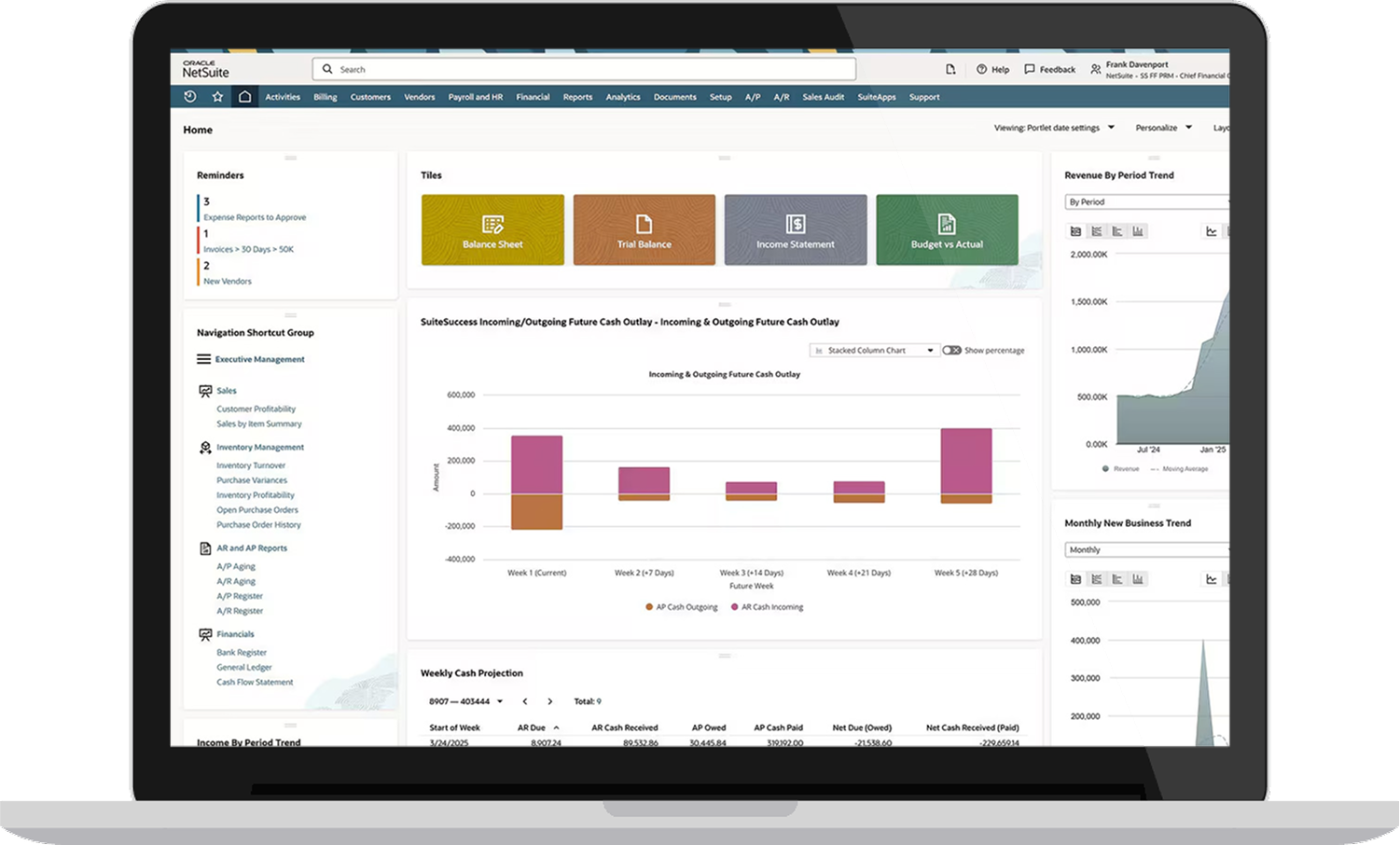Click the Help icon in the top bar

(982, 68)
